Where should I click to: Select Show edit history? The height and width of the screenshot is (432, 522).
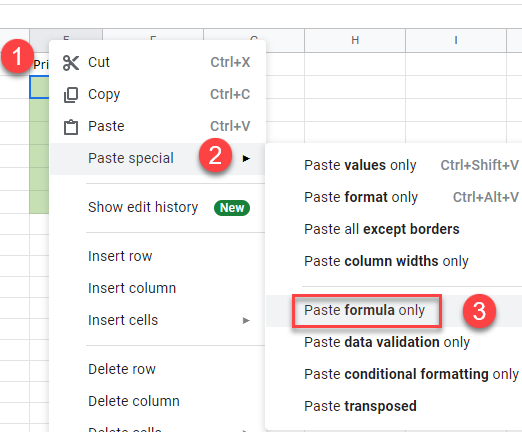click(143, 207)
